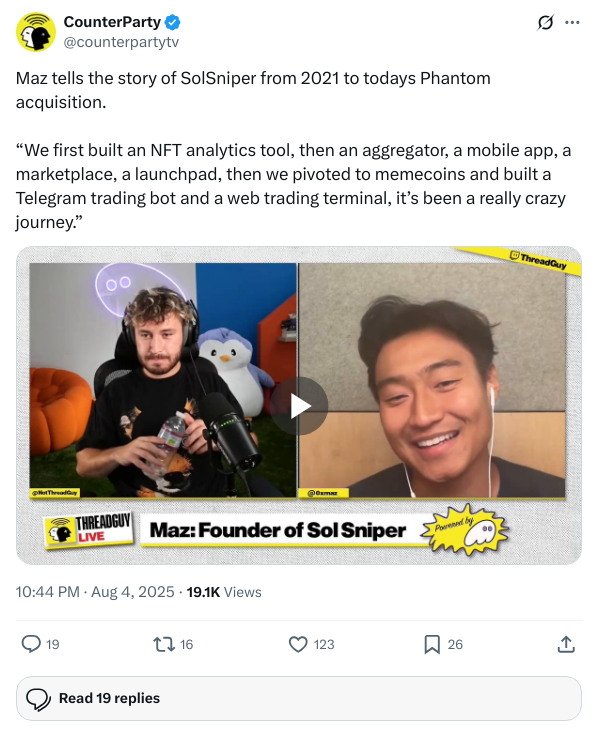Open the Grok slash-circle icon
The image size is (598, 729).
click(545, 22)
